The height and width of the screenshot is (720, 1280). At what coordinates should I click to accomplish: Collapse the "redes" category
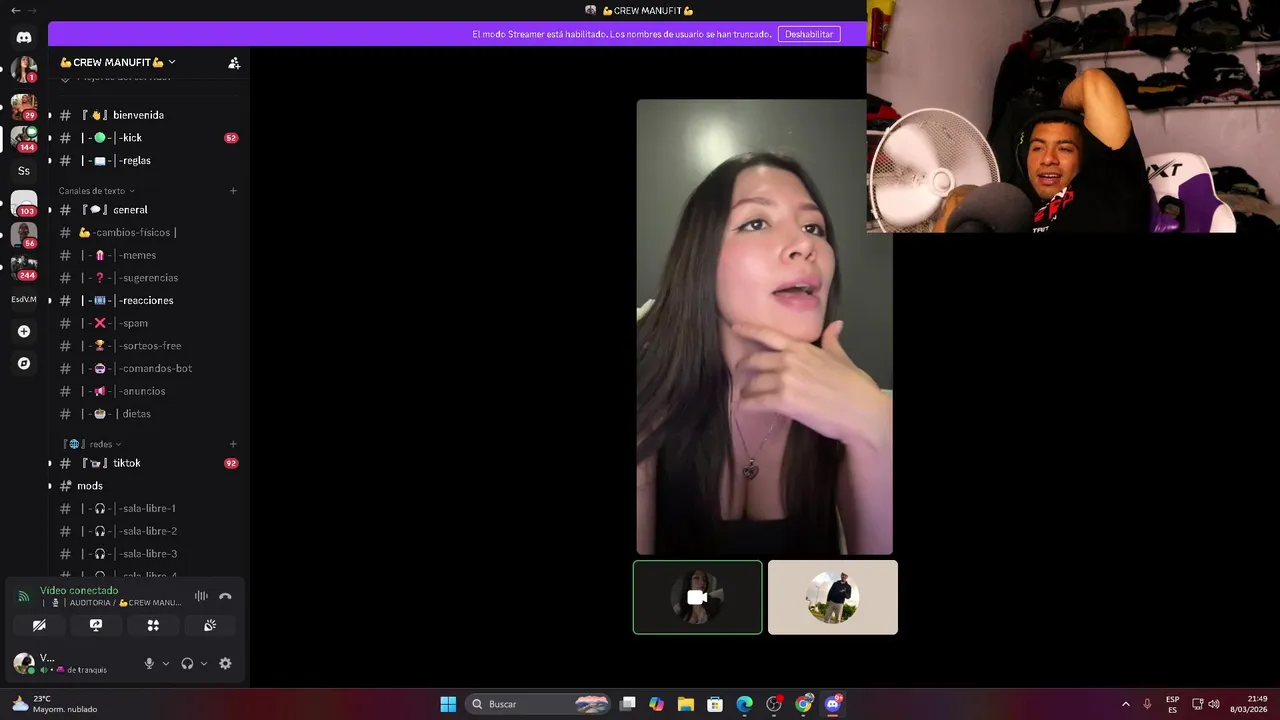[93, 444]
